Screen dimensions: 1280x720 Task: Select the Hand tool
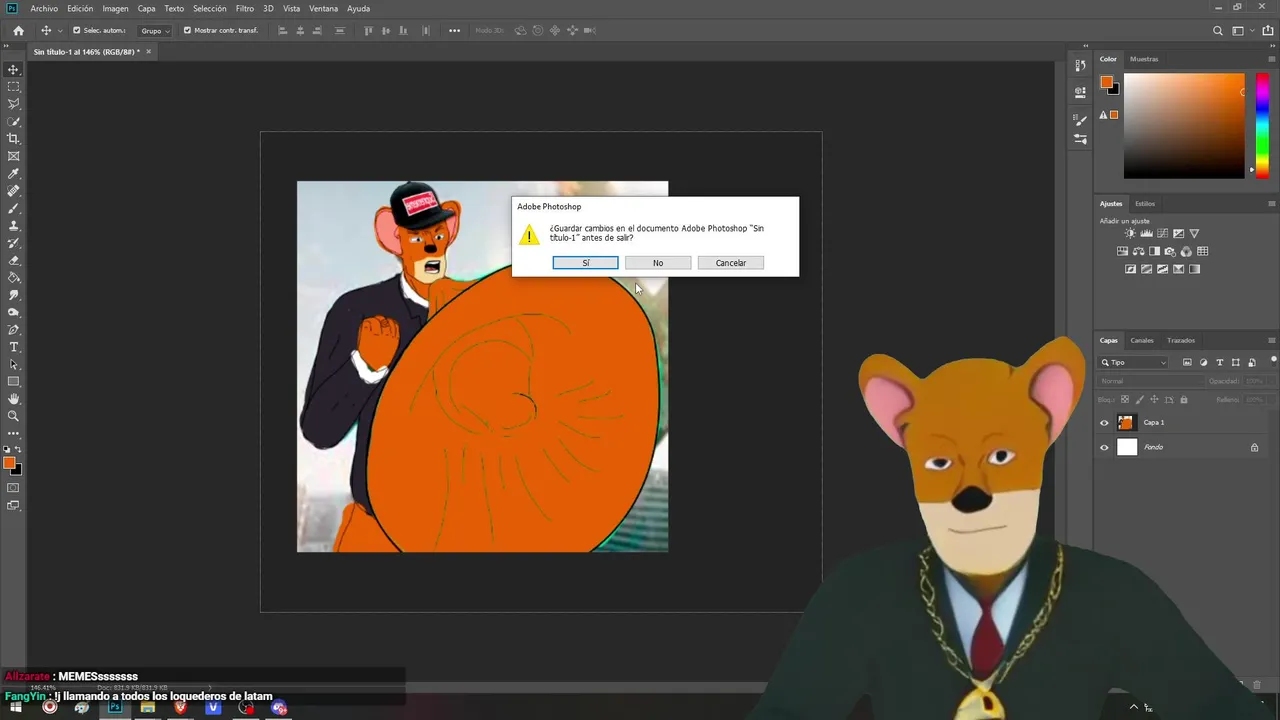tap(14, 399)
